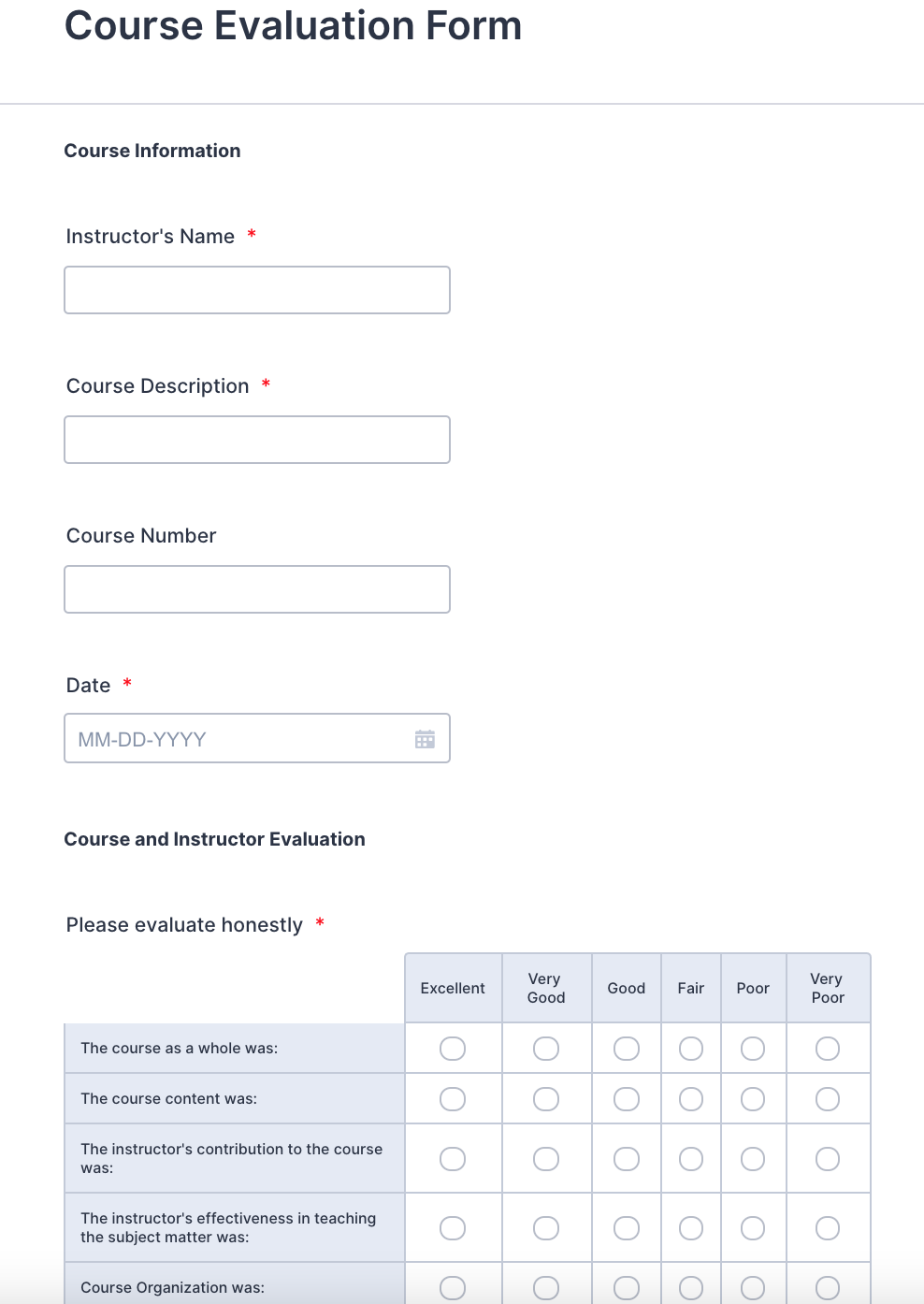Screen dimensions: 924x1304
Task: Rate instructor's effectiveness as Good
Action: click(x=627, y=1228)
